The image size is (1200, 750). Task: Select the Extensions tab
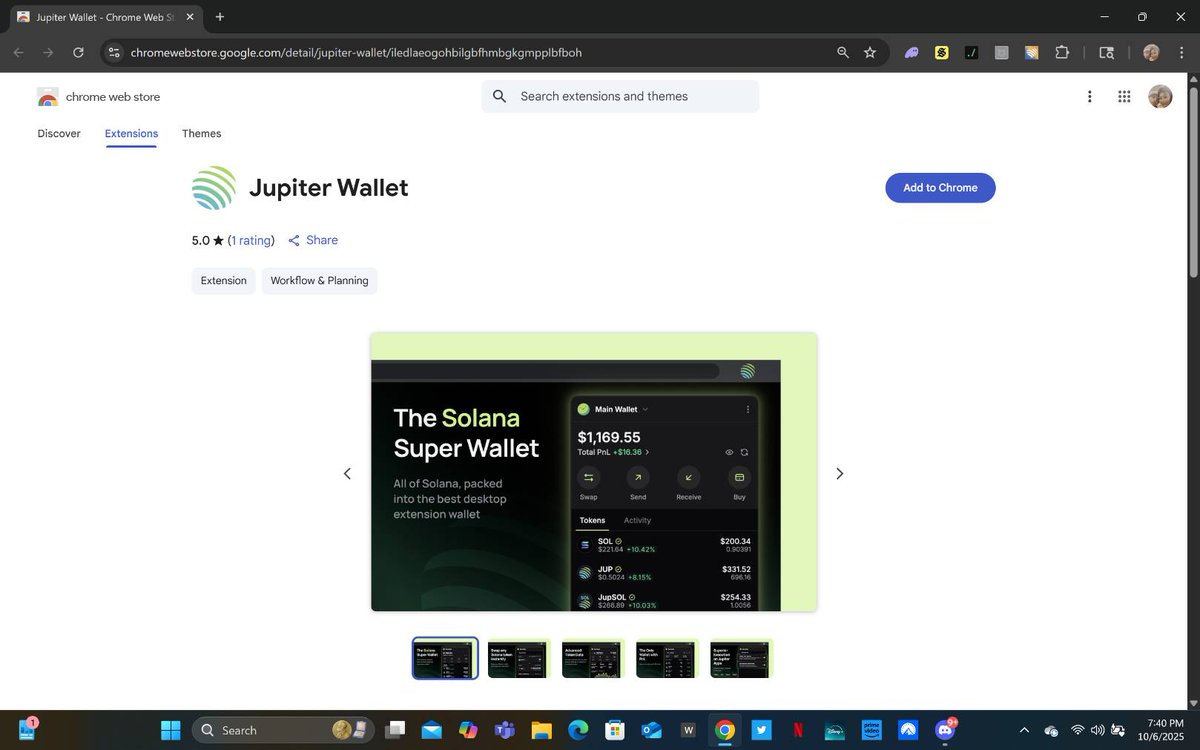(x=131, y=133)
